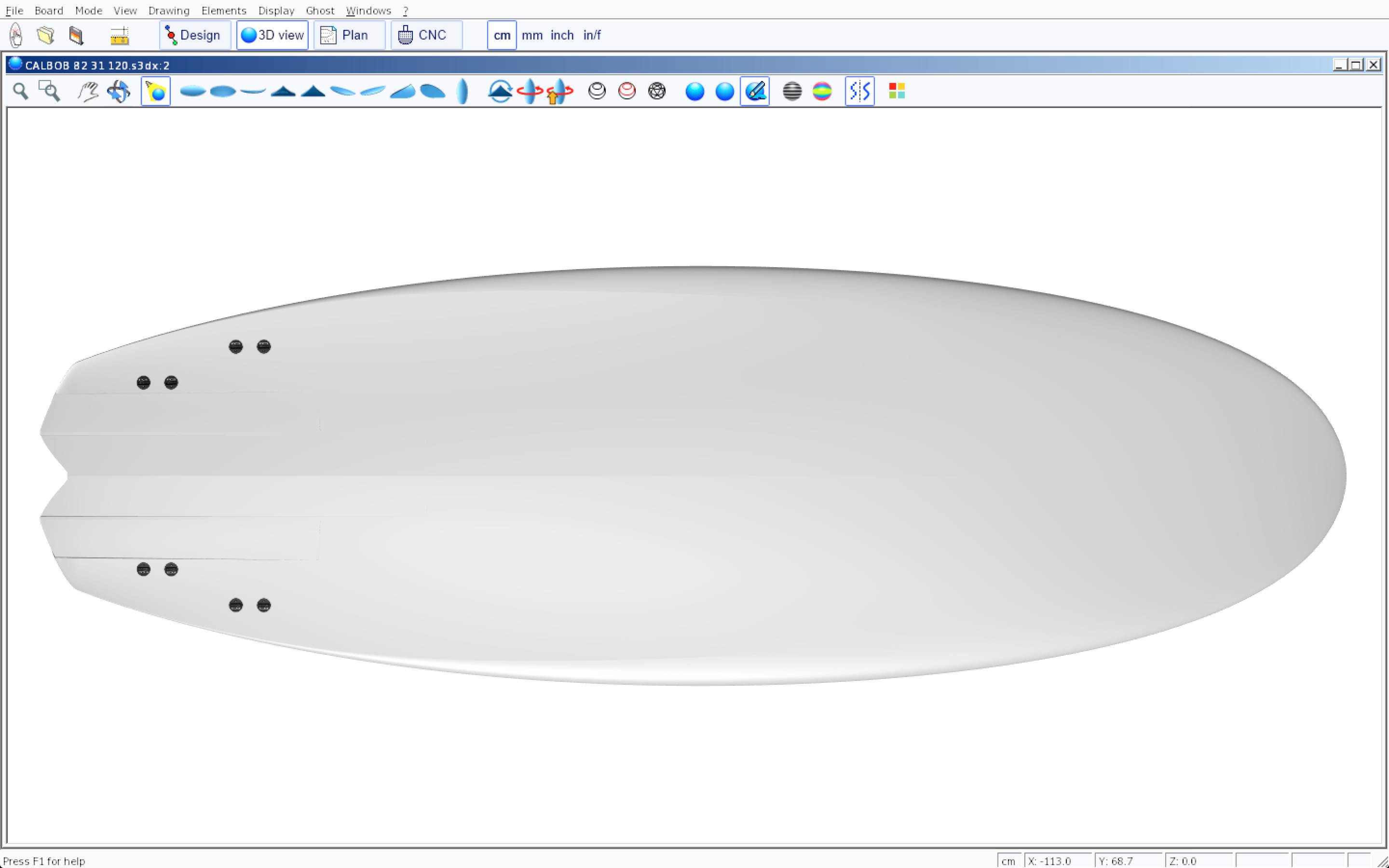
Task: Open the CNC mode
Action: pos(426,35)
